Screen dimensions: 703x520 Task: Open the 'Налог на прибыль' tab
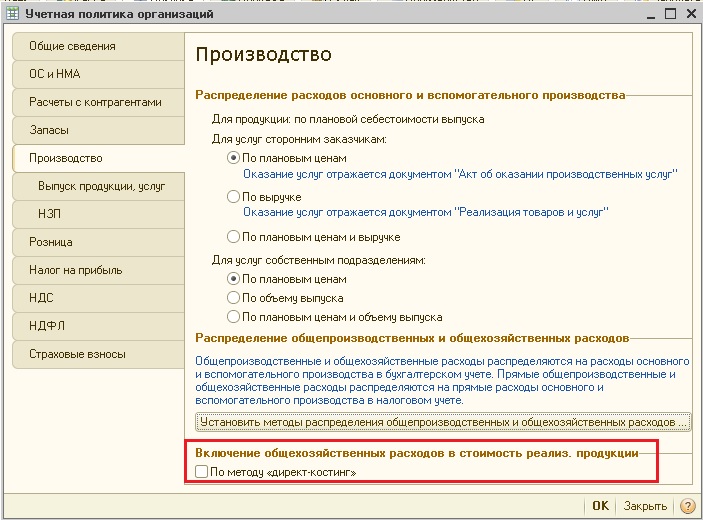point(99,270)
